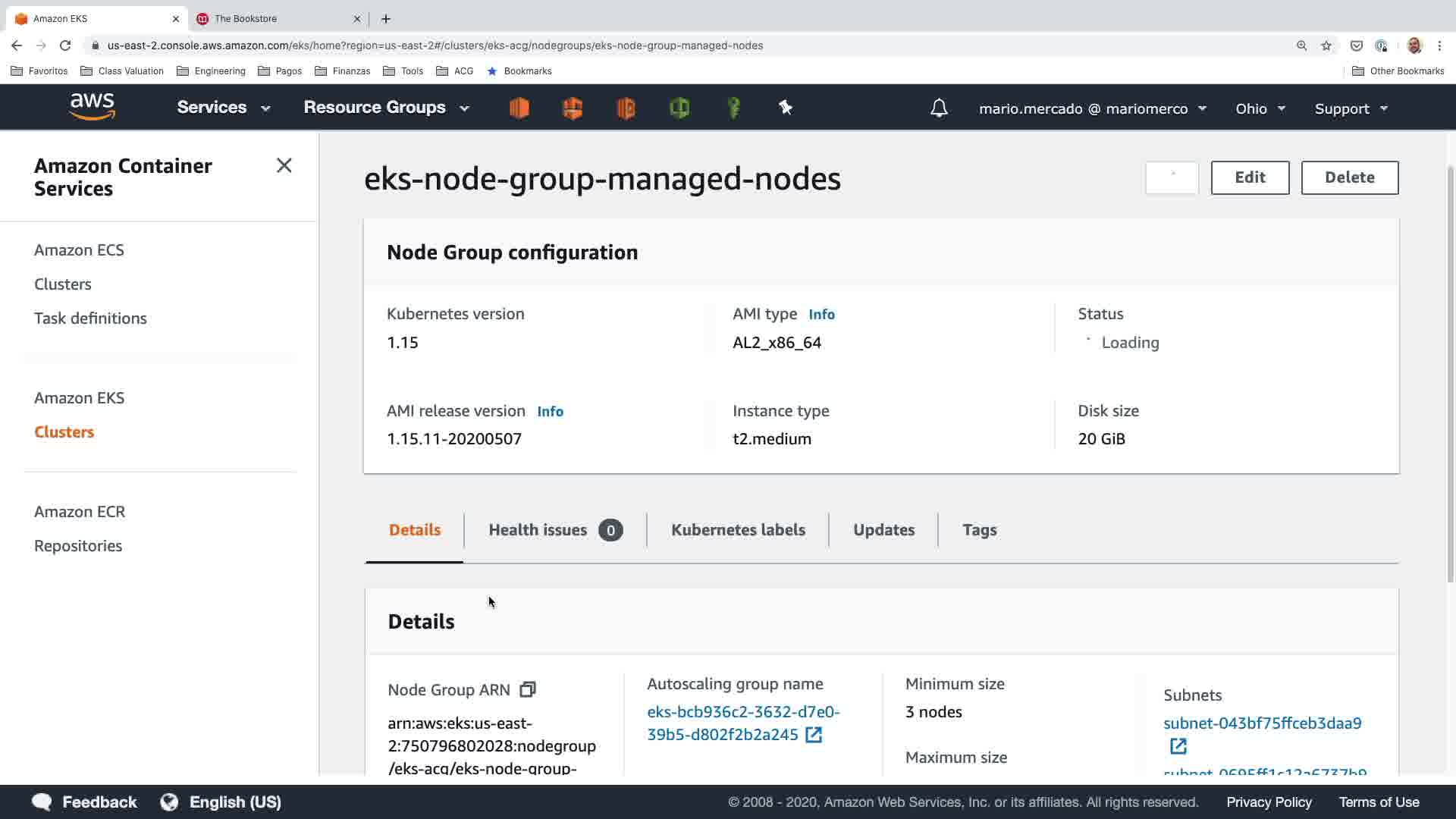Open the Ohio region selector
The height and width of the screenshot is (819, 1456).
coord(1260,108)
